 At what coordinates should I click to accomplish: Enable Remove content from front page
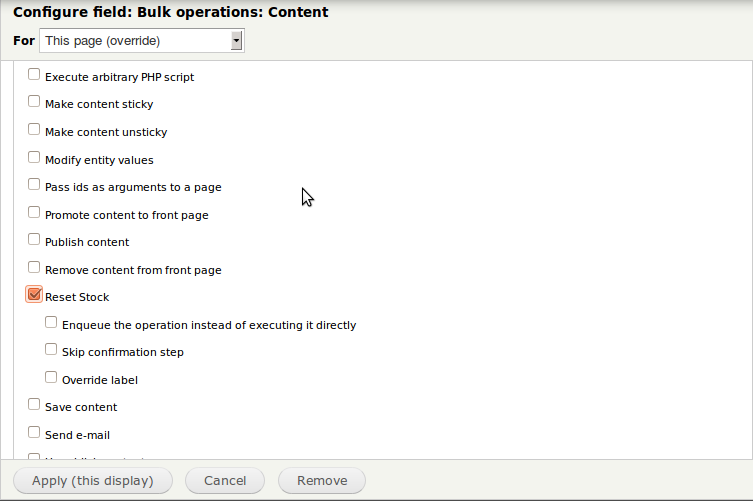pyautogui.click(x=34, y=268)
